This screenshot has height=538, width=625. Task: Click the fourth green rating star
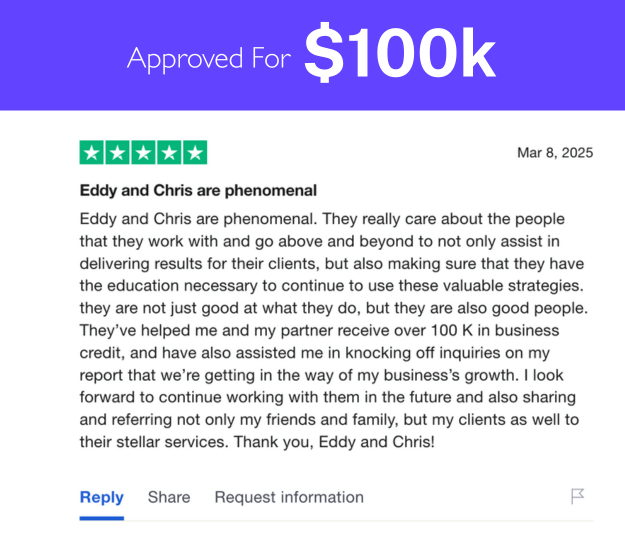[x=169, y=152]
